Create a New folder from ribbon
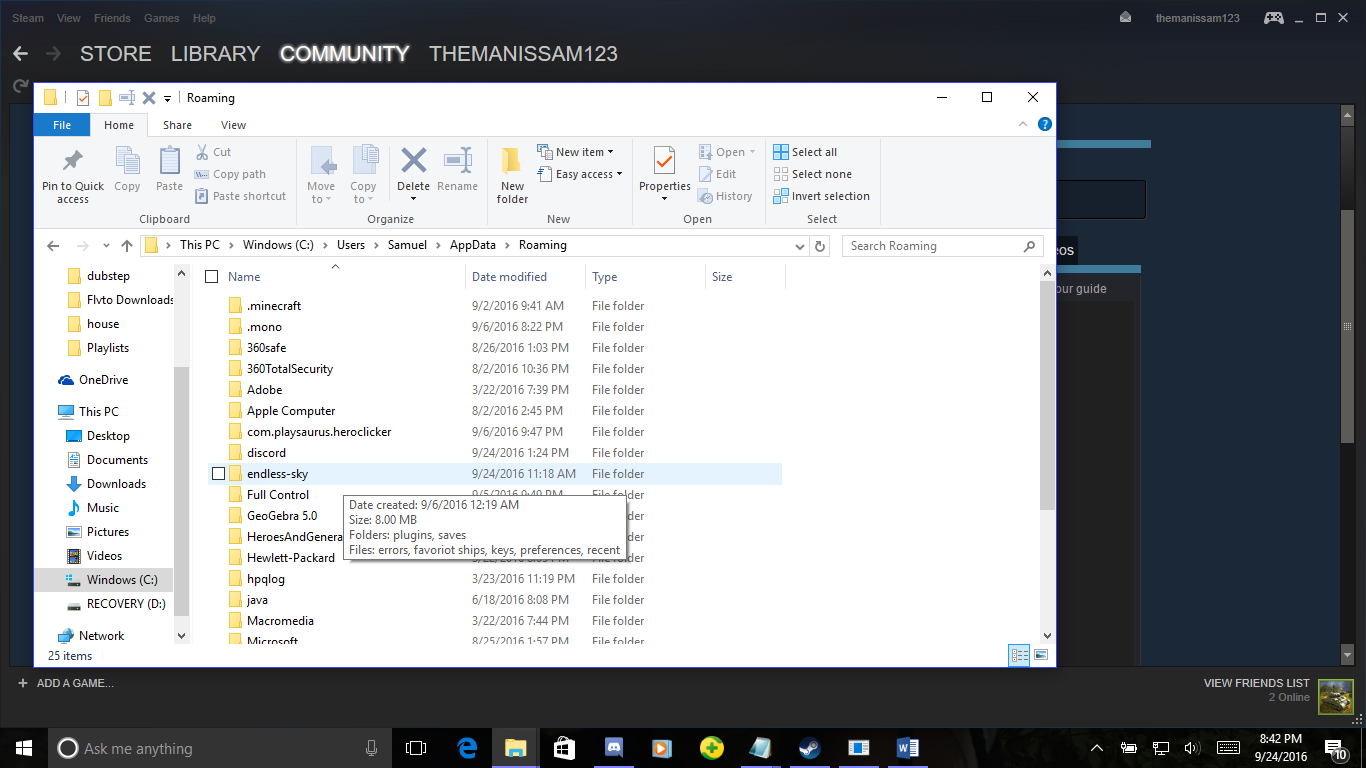This screenshot has width=1366, height=768. pyautogui.click(x=512, y=176)
